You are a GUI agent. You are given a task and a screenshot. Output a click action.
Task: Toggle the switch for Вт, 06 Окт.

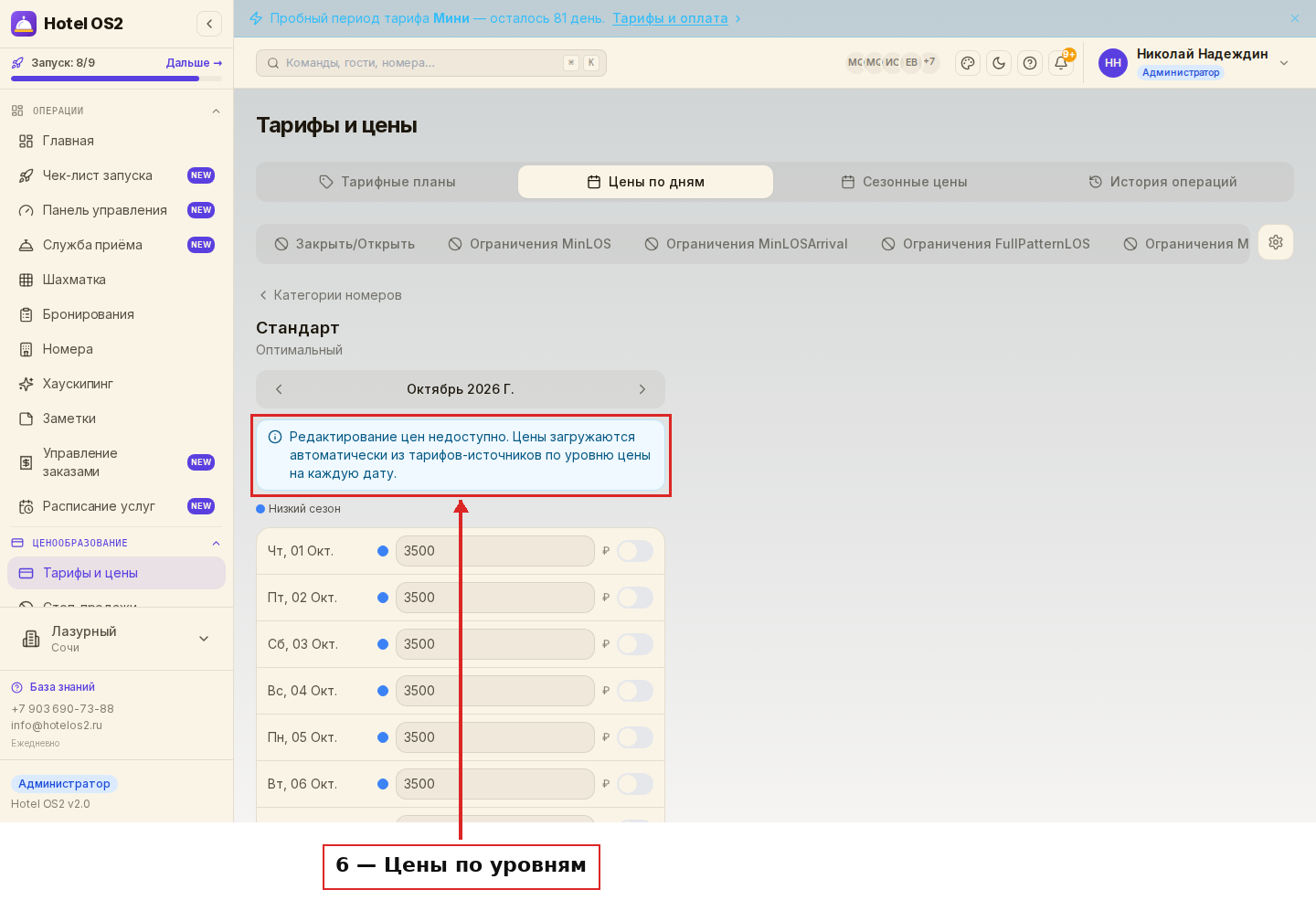click(635, 784)
